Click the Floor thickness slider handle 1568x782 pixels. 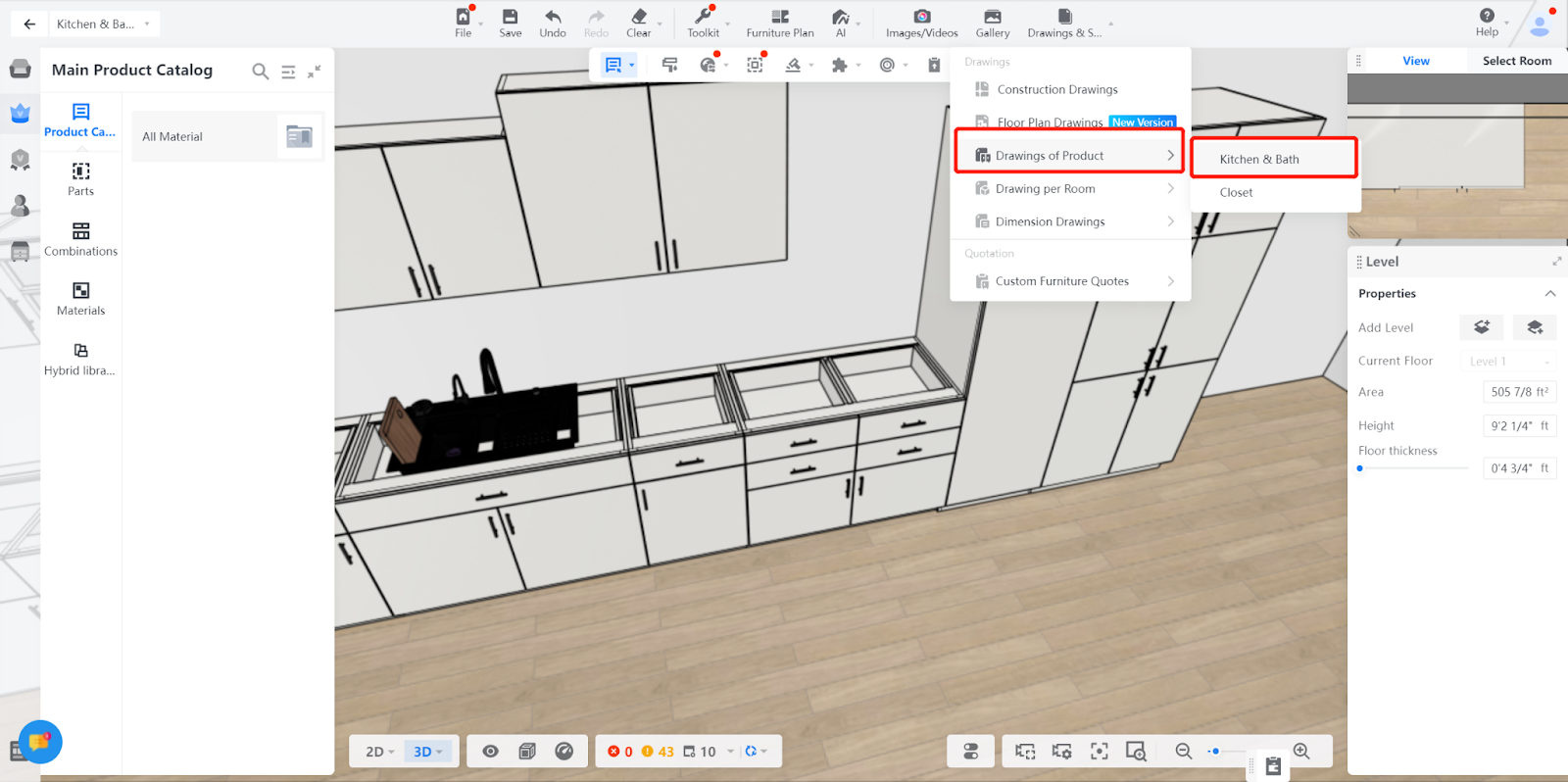point(1360,468)
